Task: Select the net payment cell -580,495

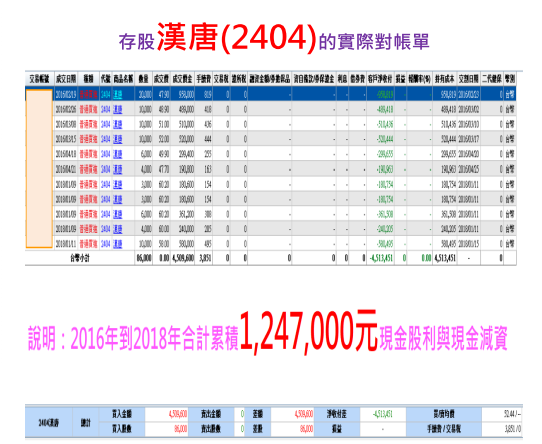Action: coord(385,244)
